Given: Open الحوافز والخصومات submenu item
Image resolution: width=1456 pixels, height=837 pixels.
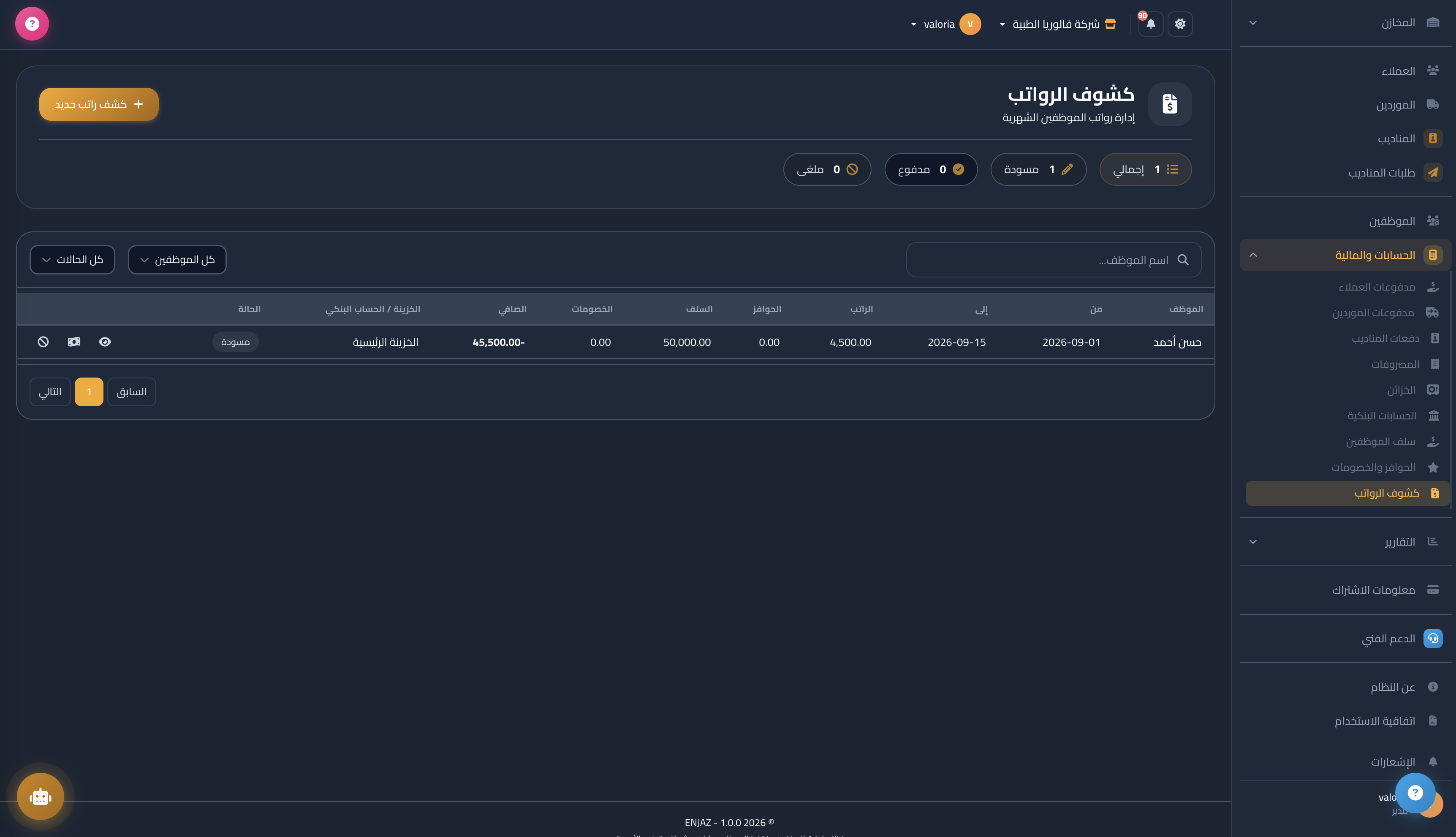Looking at the screenshot, I should (1347, 467).
